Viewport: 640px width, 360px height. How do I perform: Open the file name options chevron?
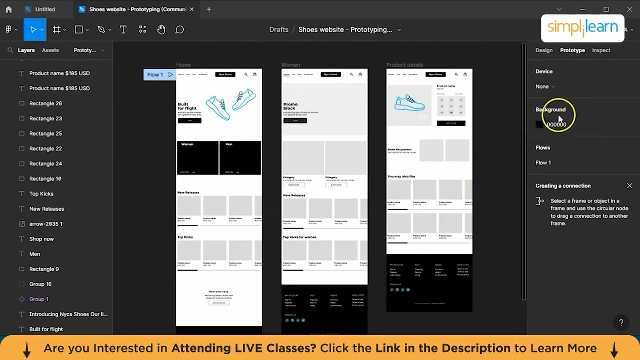pyautogui.click(x=399, y=30)
